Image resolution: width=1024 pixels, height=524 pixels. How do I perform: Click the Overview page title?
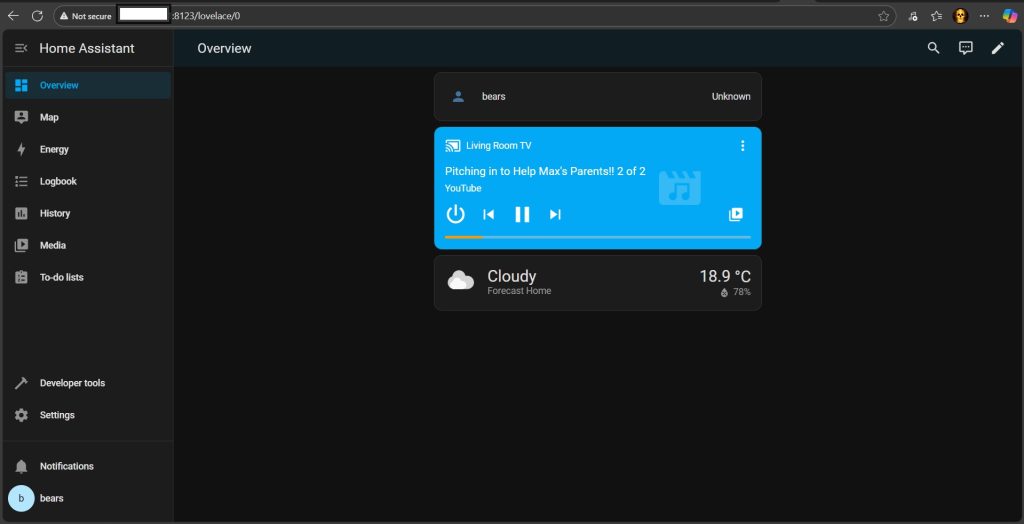point(224,48)
